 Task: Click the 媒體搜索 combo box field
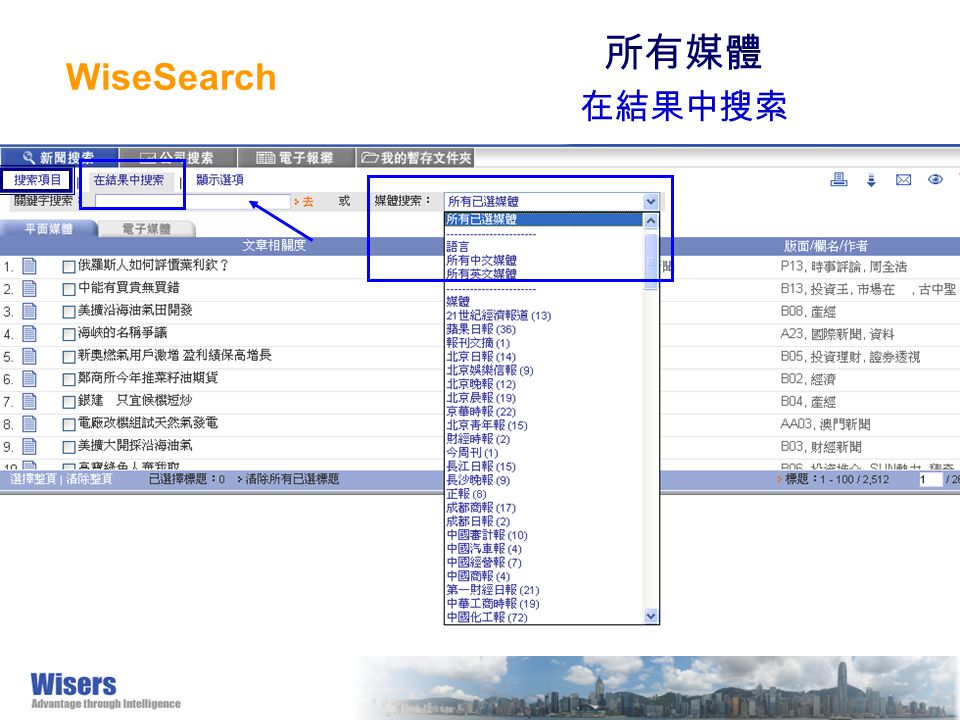click(x=551, y=201)
